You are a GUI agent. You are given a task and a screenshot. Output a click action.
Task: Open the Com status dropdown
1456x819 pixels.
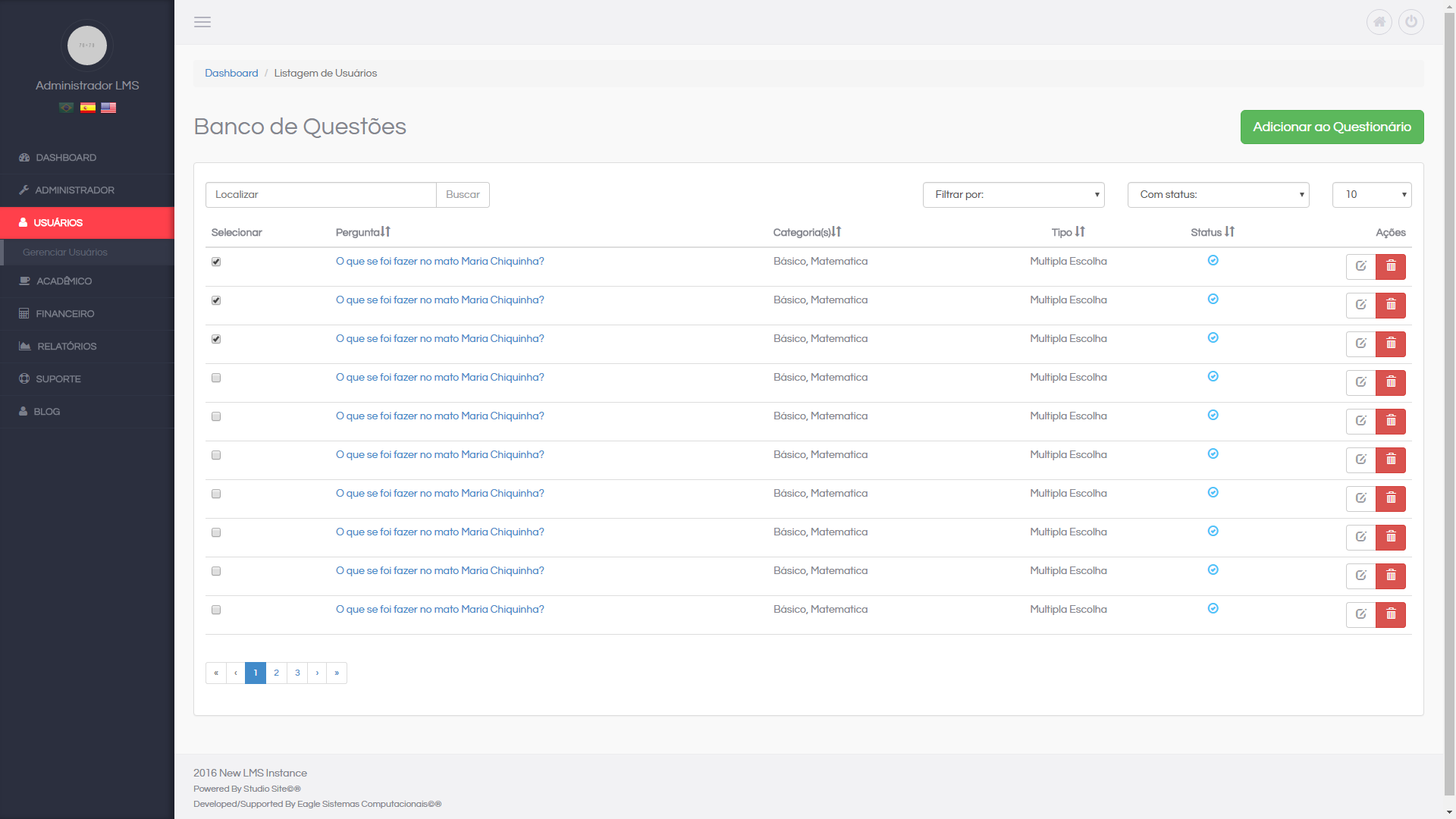(1218, 195)
